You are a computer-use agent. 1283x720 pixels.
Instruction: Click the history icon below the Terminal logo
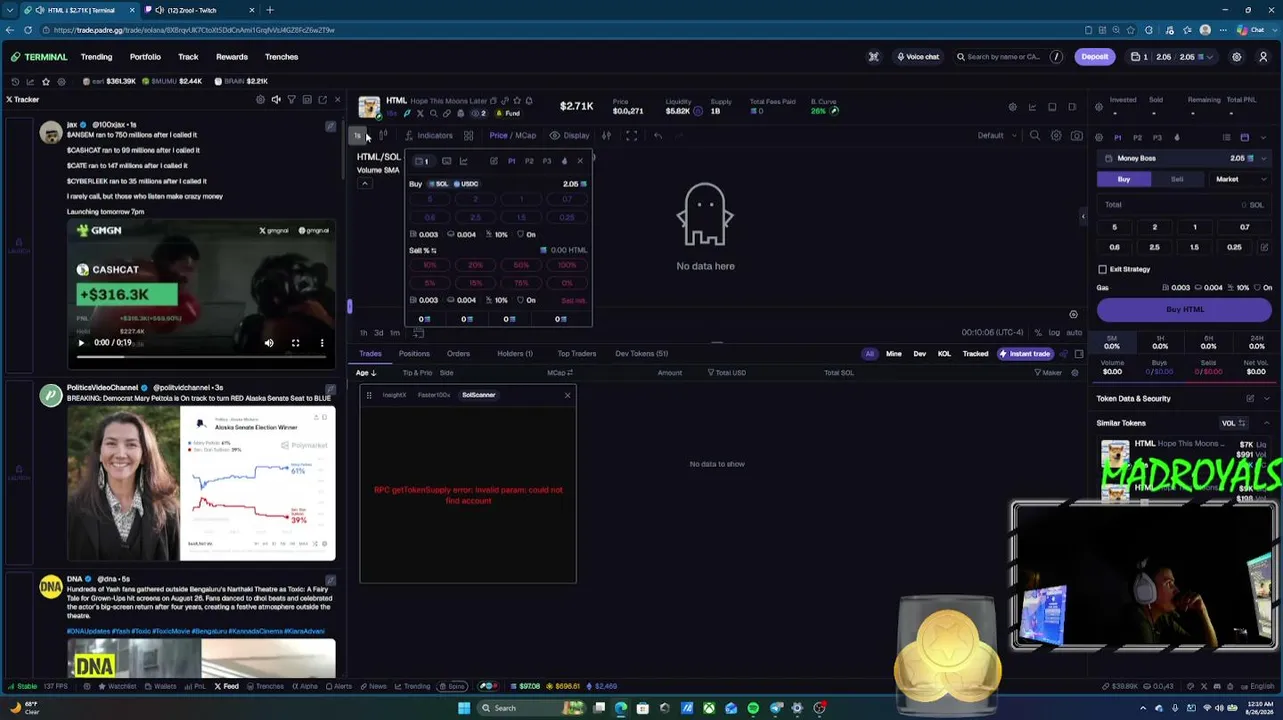(14, 81)
